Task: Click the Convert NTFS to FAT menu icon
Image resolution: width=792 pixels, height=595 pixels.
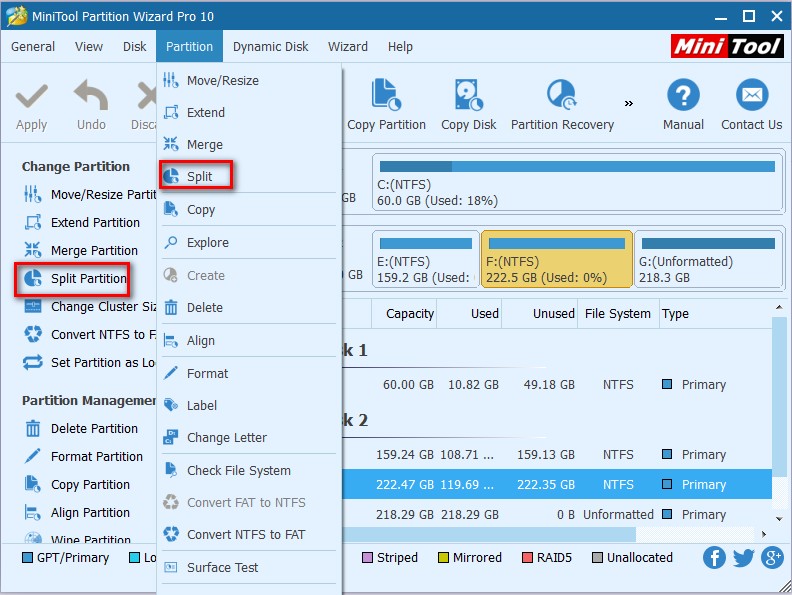Action: 171,534
